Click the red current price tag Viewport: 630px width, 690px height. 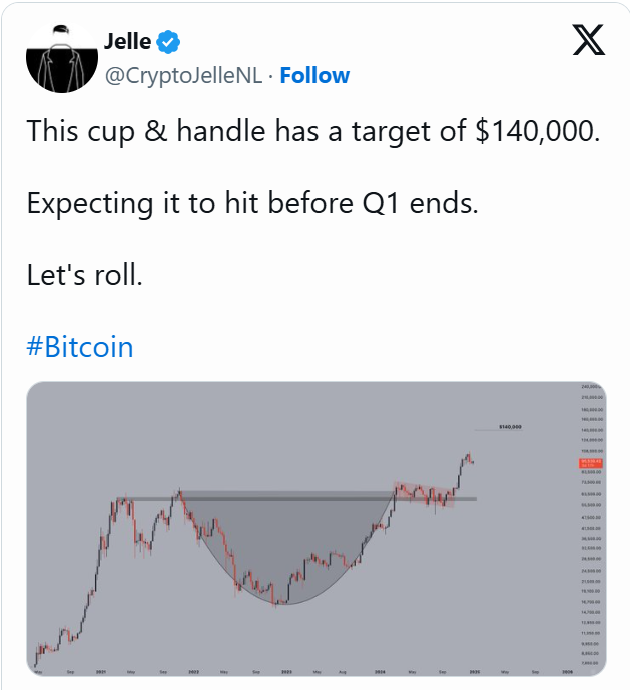[590, 463]
